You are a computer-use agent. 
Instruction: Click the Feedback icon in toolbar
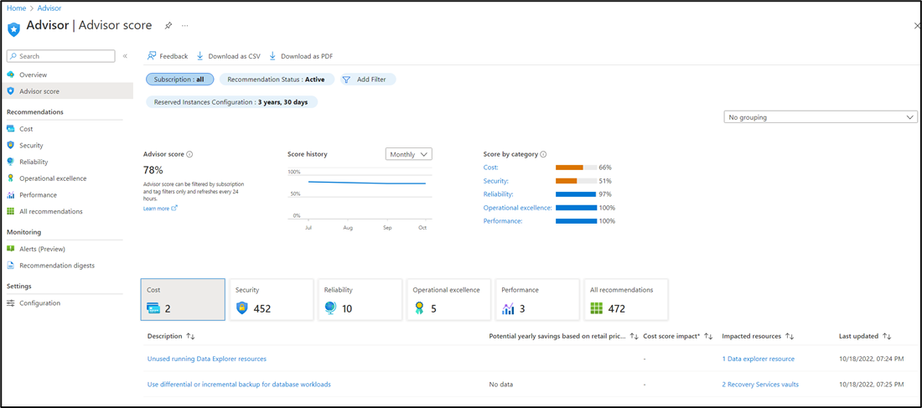tap(152, 56)
